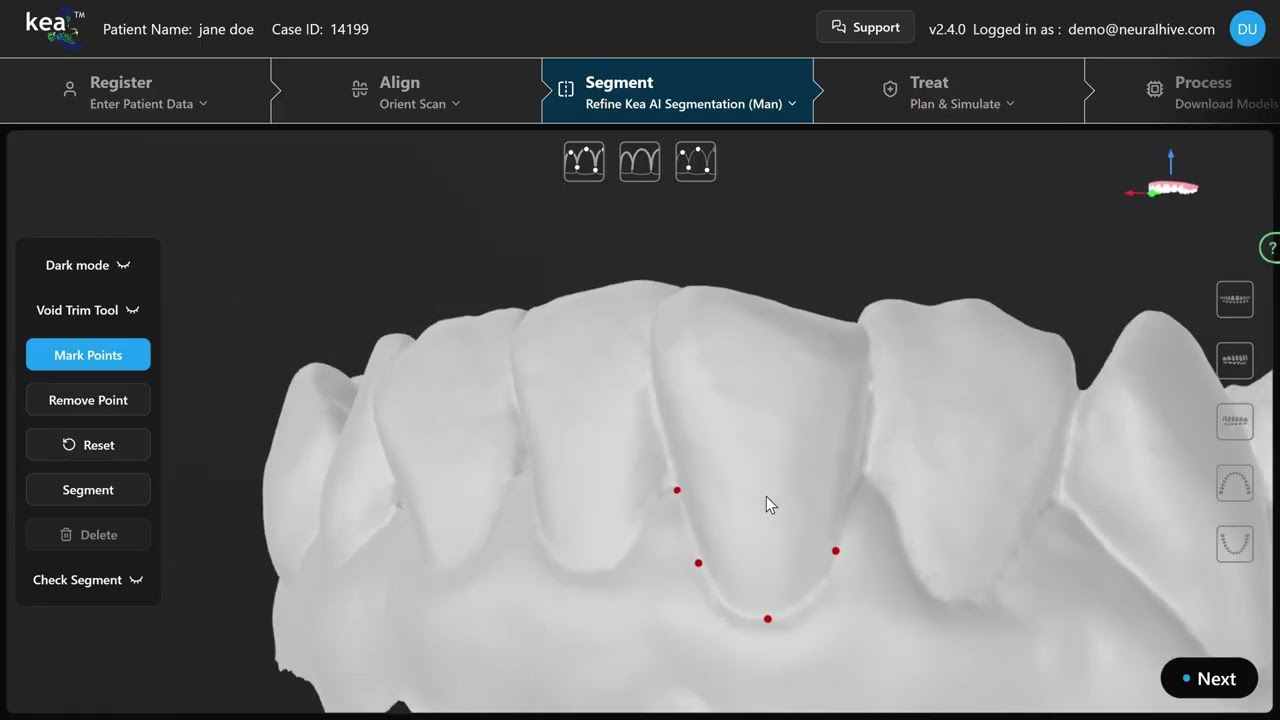Click the patient name jane doe text
This screenshot has width=1280, height=720.
coord(226,29)
